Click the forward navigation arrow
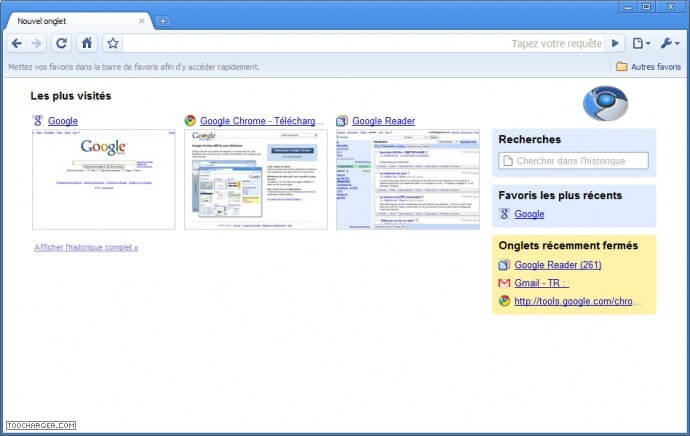Image resolution: width=690 pixels, height=436 pixels. coord(37,43)
